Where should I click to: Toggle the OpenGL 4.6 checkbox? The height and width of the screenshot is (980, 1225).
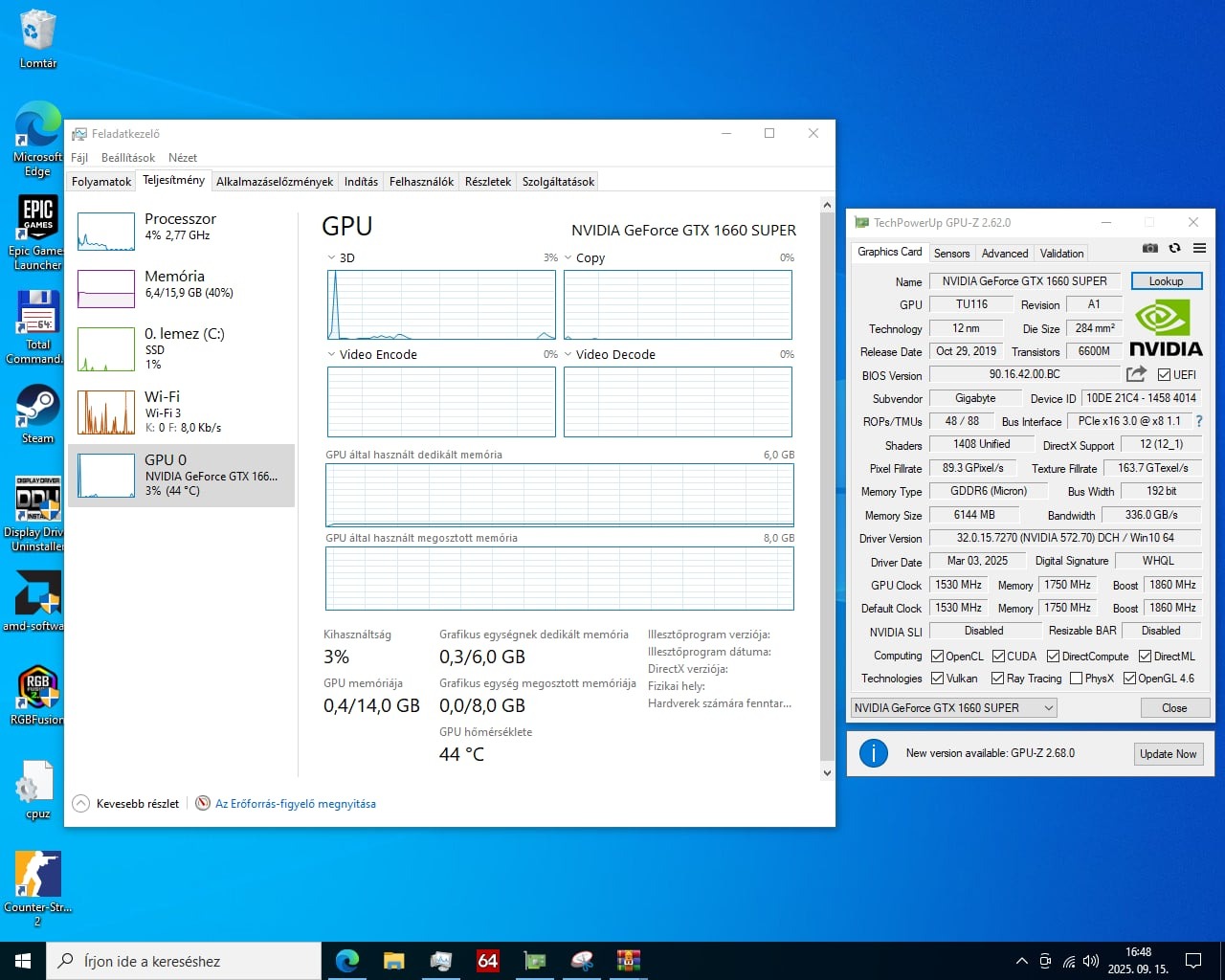click(x=1129, y=679)
